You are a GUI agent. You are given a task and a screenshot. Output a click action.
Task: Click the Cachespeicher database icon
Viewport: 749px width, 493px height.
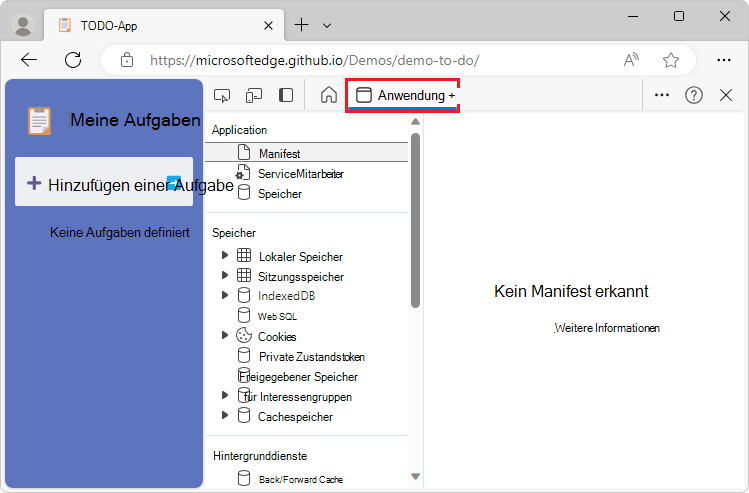(244, 415)
